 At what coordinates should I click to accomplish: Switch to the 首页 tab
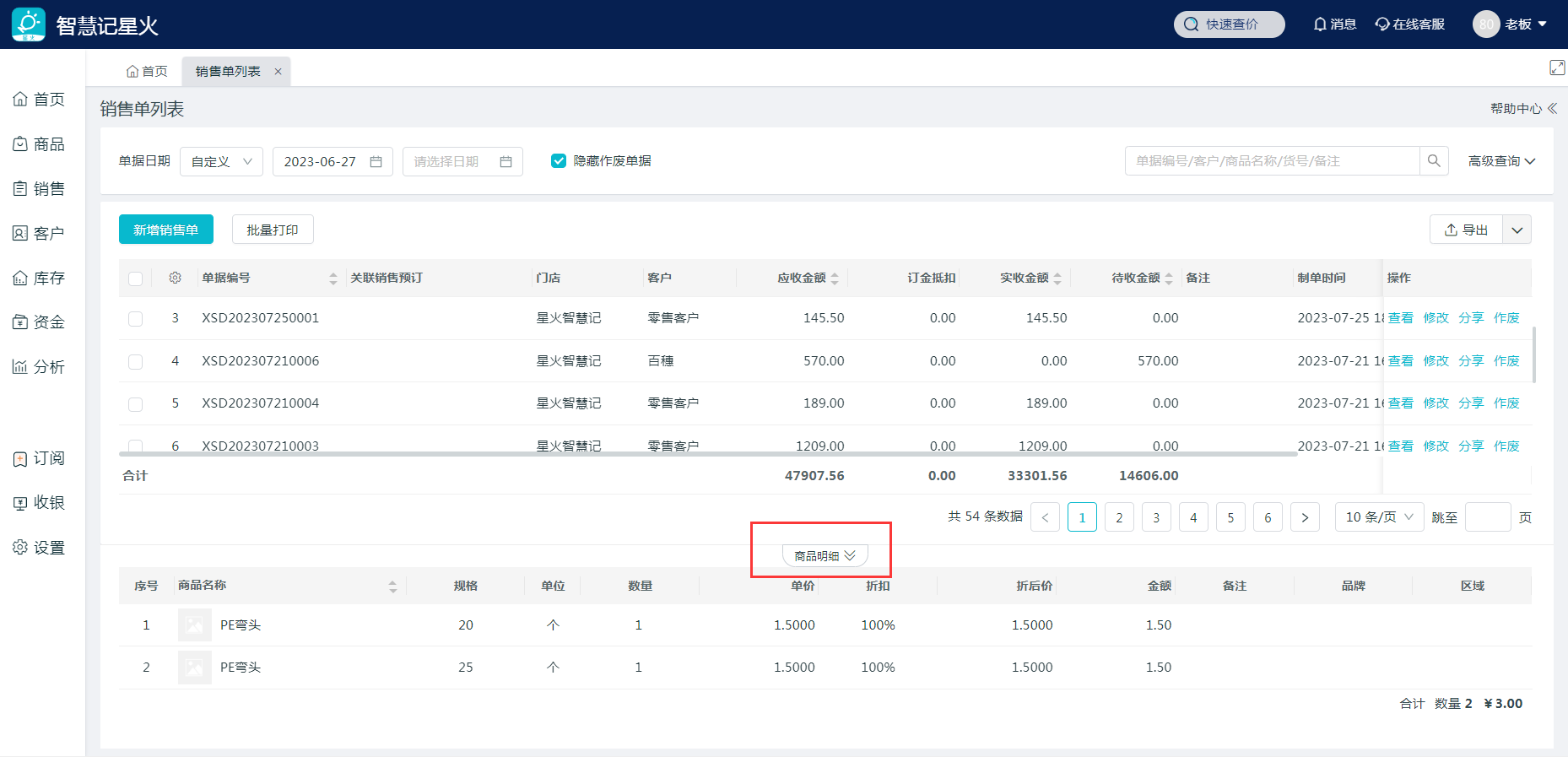[147, 72]
